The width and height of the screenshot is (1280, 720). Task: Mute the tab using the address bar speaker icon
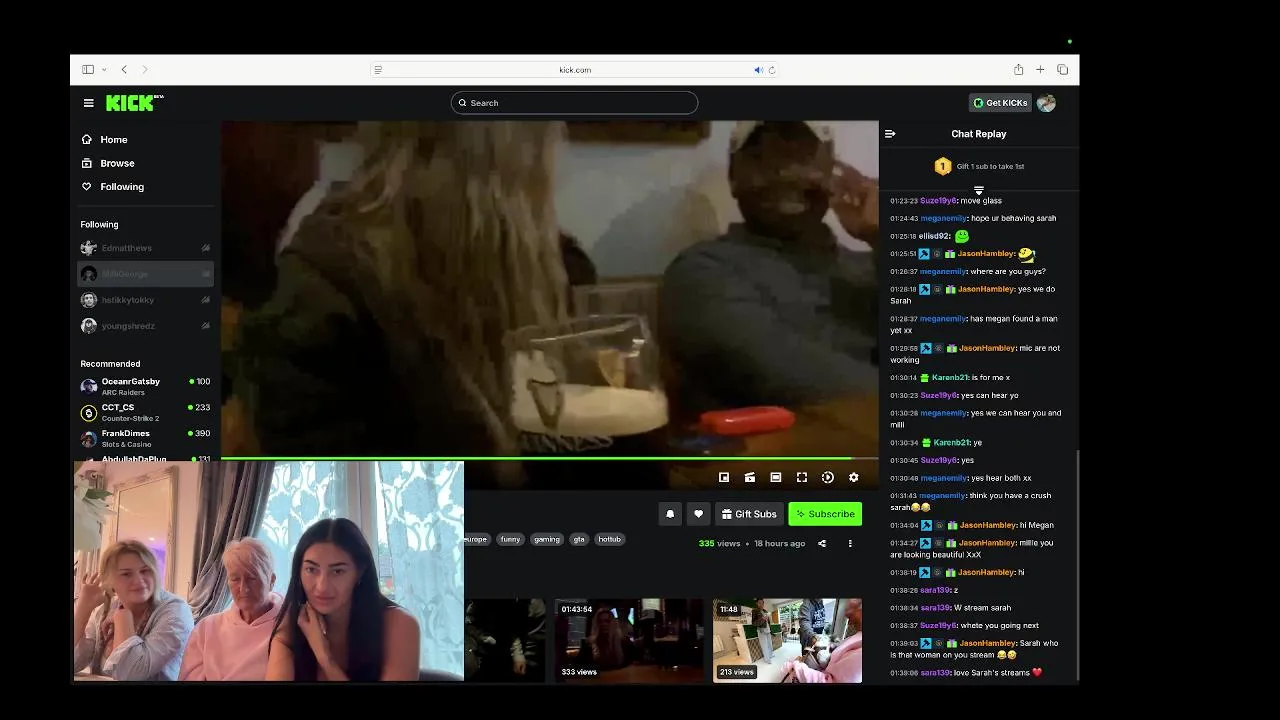tap(758, 70)
